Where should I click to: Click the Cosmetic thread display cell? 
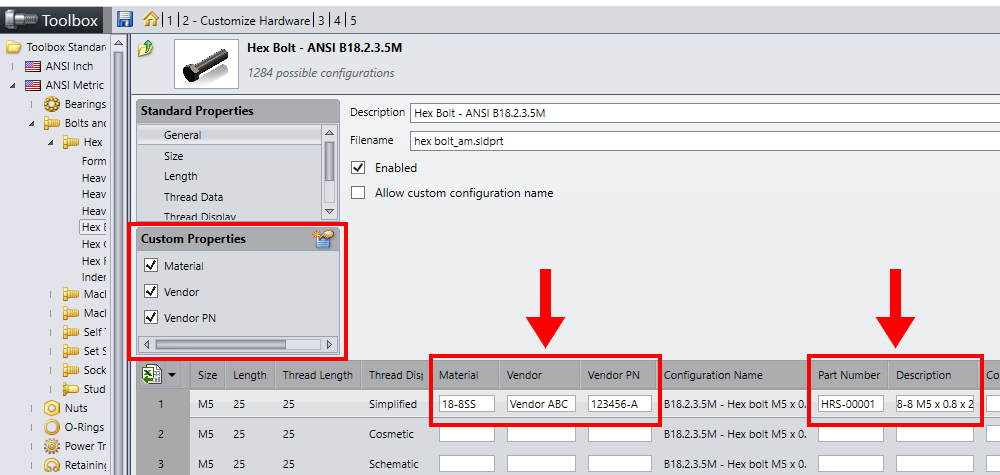pos(392,434)
